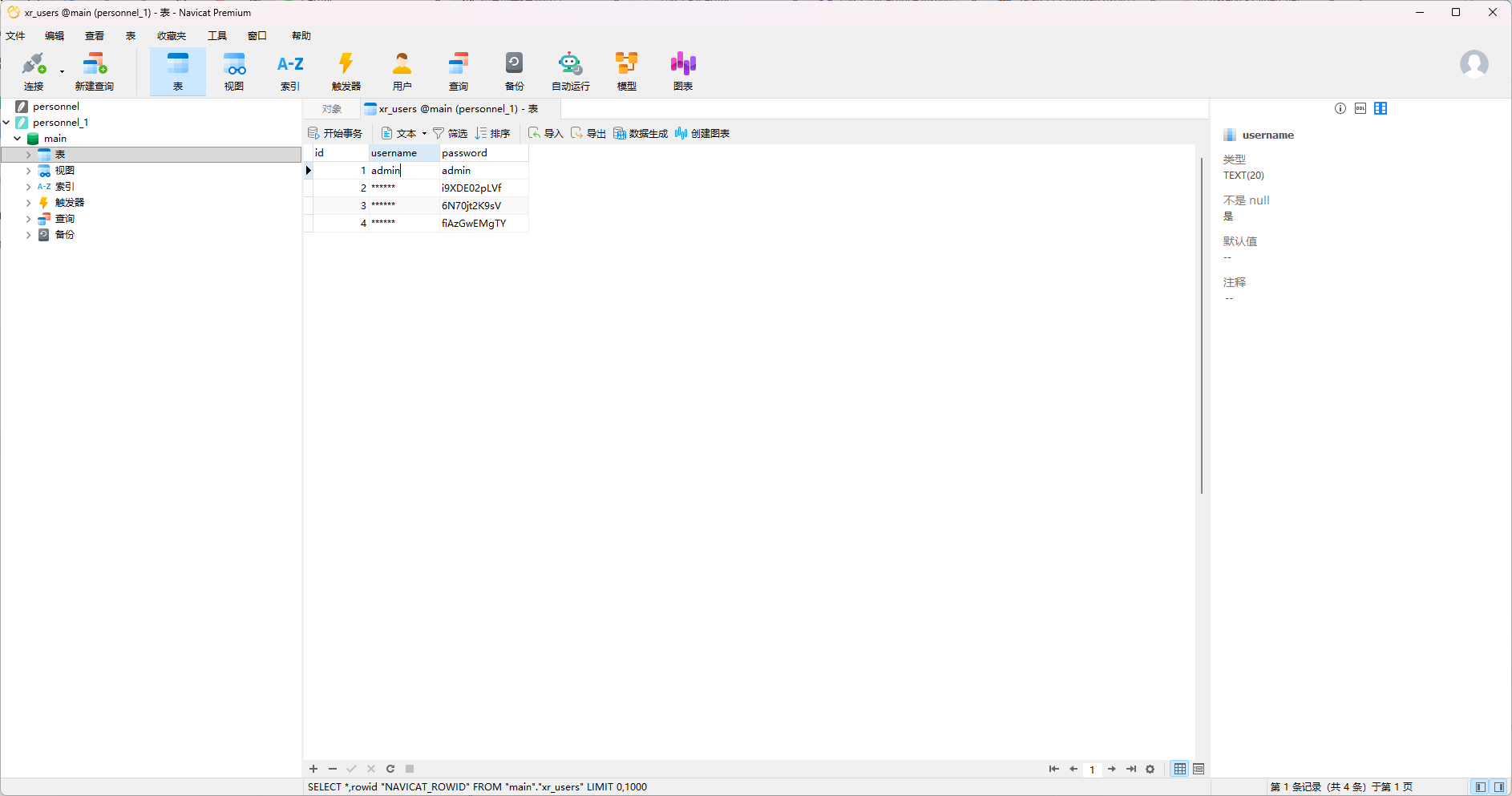Expand the 视图 tree node
Image resolution: width=1512 pixels, height=796 pixels.
pos(29,171)
